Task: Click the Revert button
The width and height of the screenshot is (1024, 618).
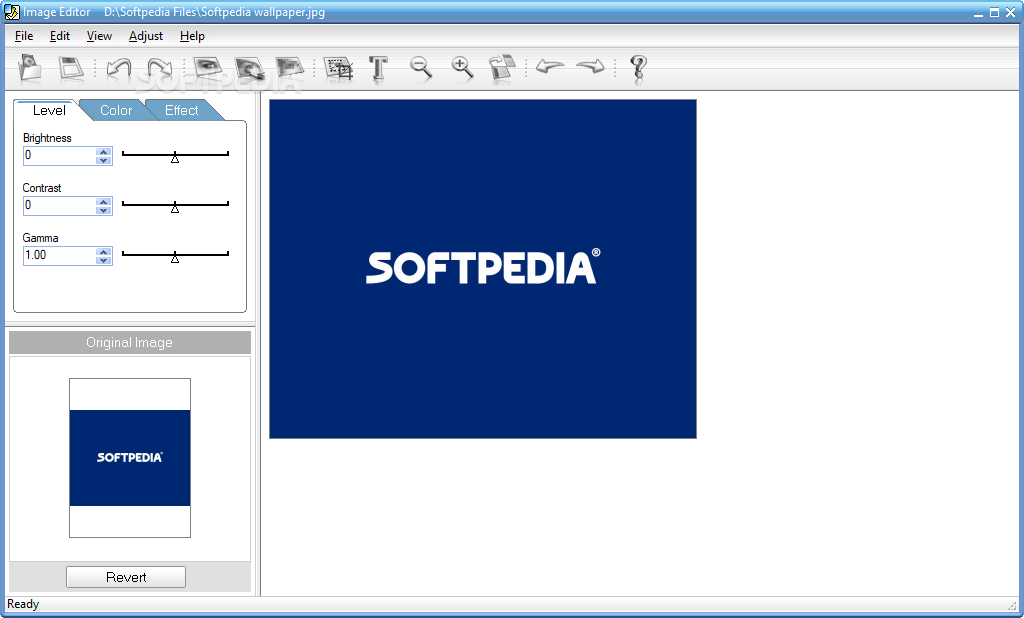Action: [x=126, y=577]
